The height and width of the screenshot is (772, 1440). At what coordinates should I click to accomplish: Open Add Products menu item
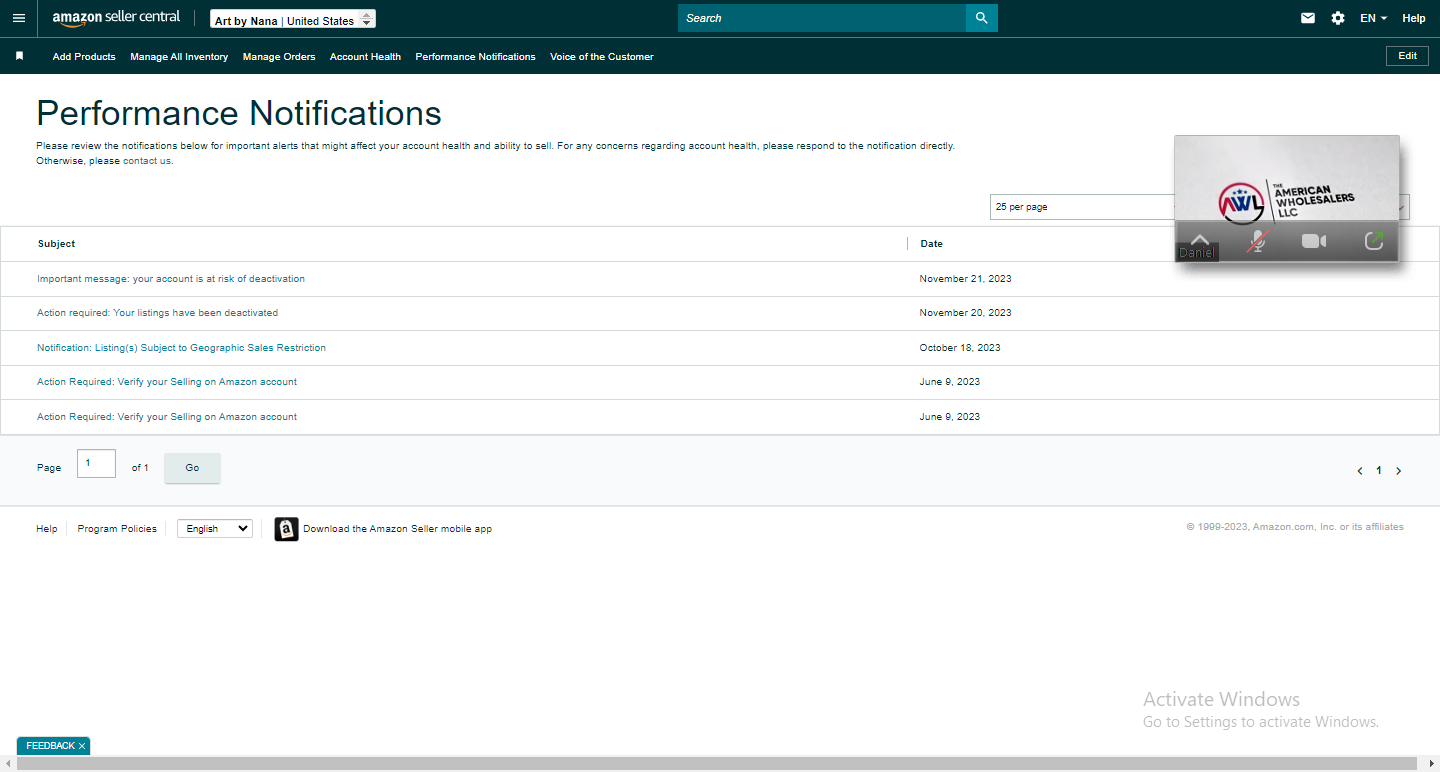(84, 57)
